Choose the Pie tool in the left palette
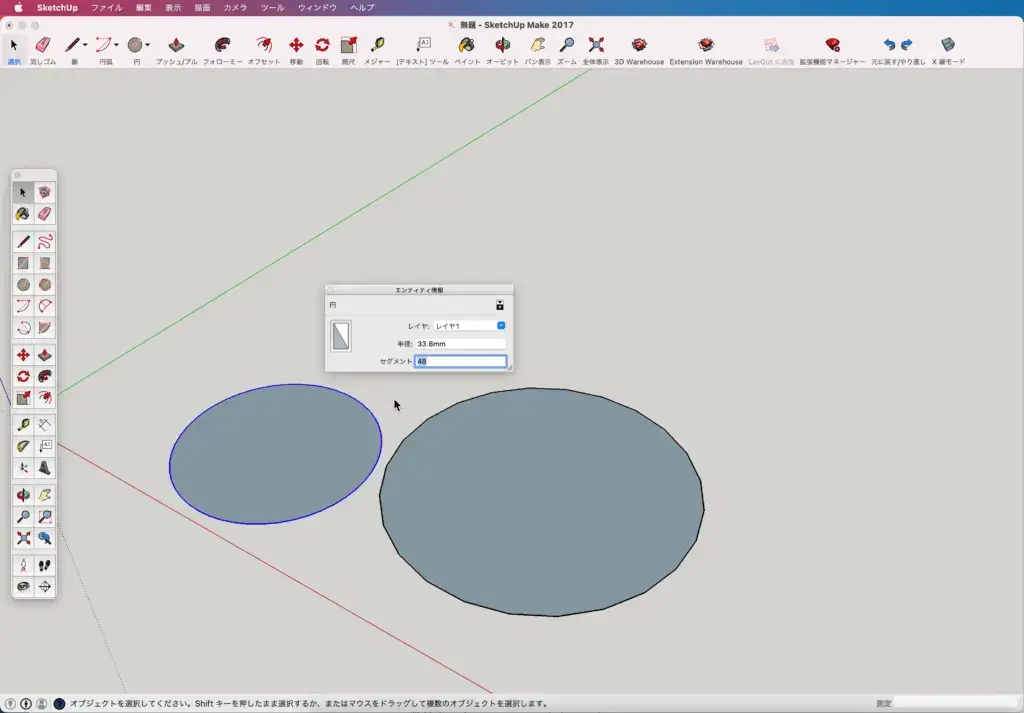This screenshot has height=713, width=1024. (44, 328)
